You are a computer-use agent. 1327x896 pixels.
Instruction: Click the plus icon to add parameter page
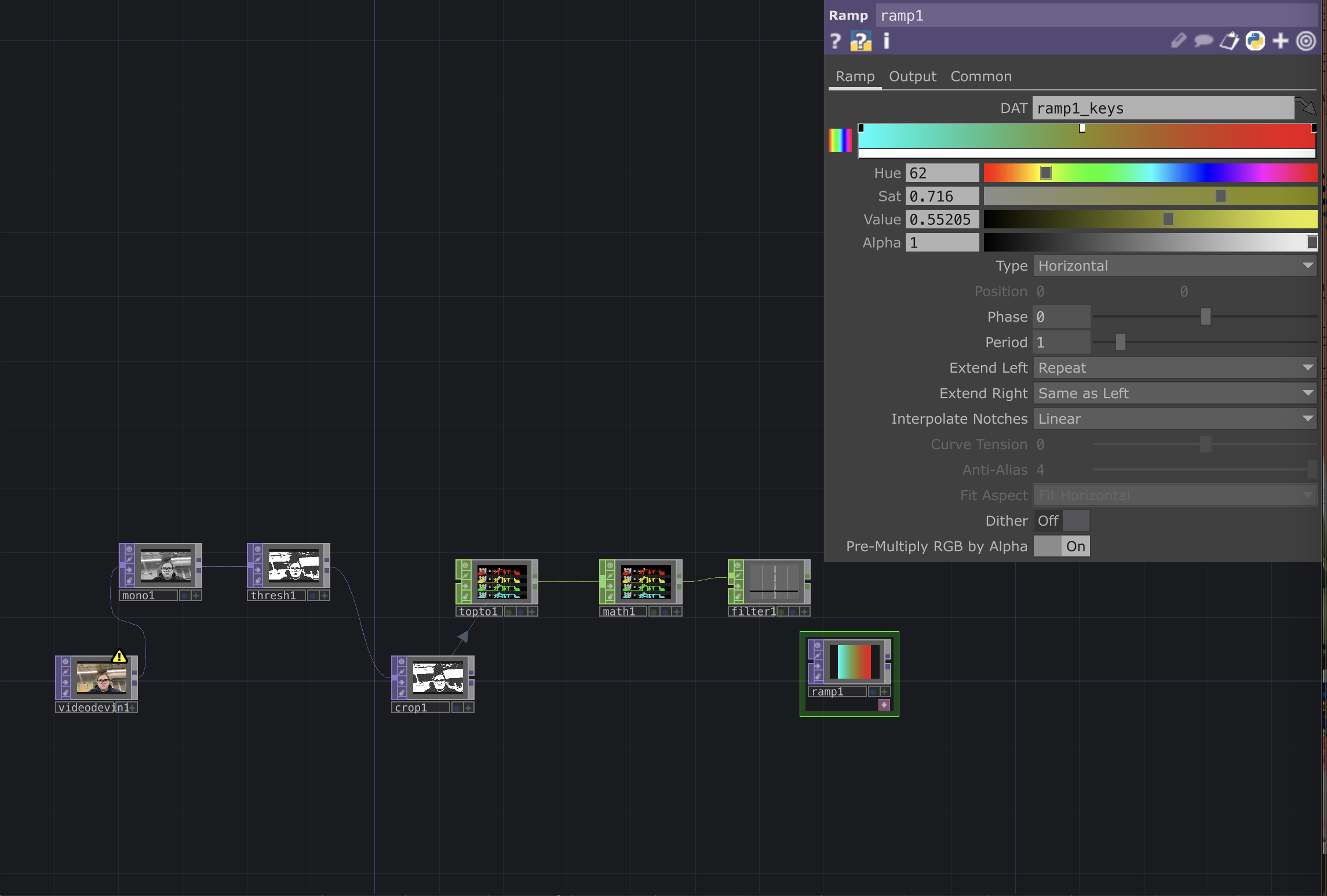[1280, 41]
